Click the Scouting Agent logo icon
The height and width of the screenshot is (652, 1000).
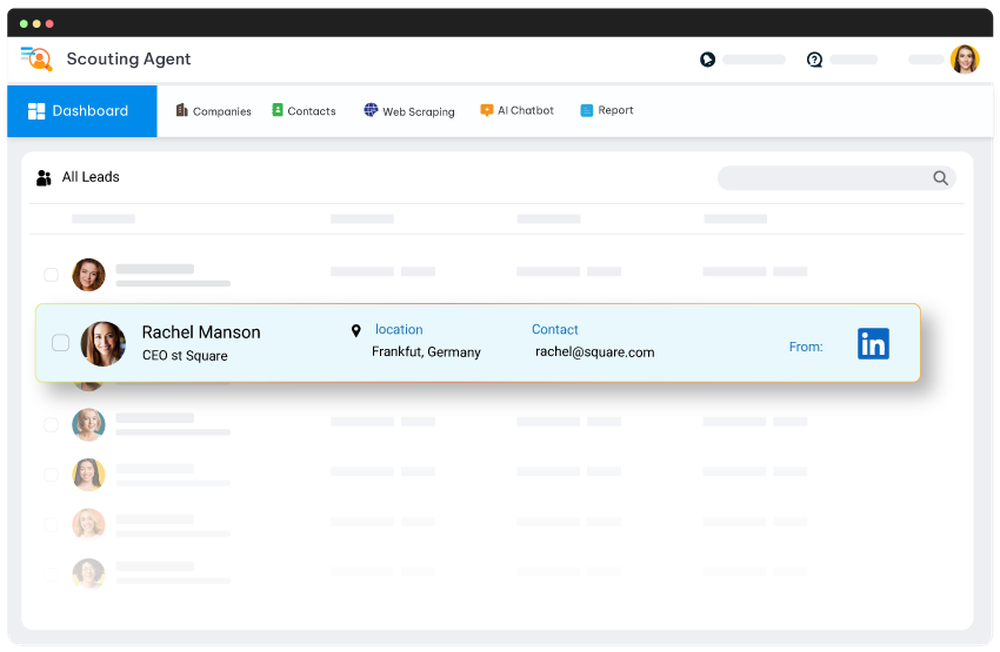coord(36,59)
